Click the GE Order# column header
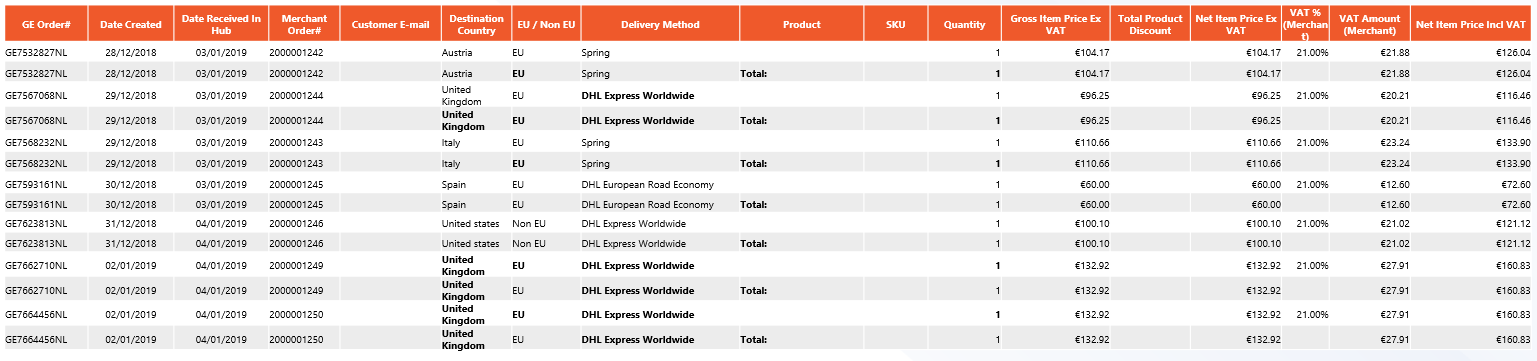This screenshot has width=1537, height=361. (x=45, y=24)
